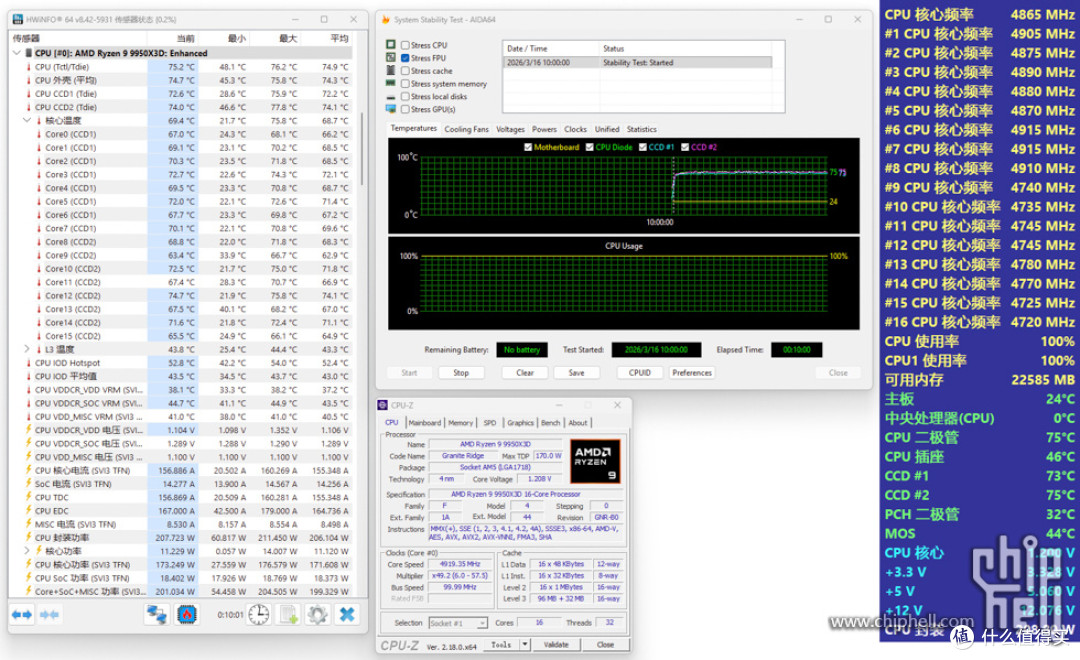1080x660 pixels.
Task: Click the blue X close sensors icon
Action: click(x=347, y=615)
